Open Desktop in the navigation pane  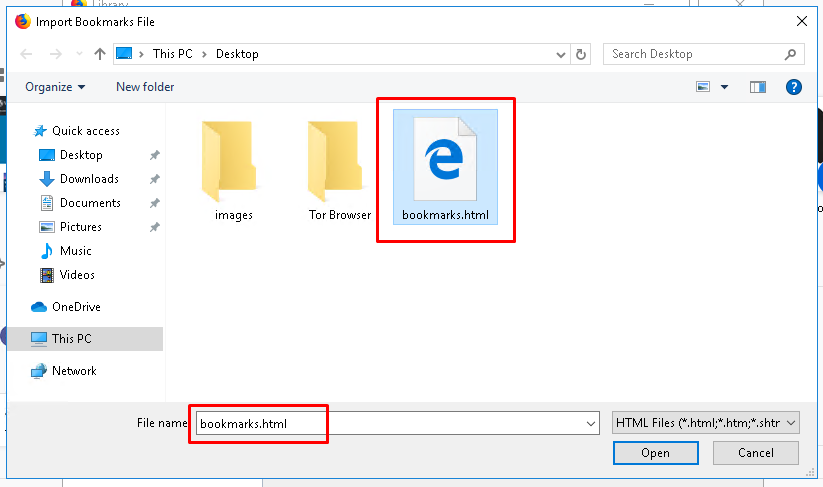click(x=81, y=155)
